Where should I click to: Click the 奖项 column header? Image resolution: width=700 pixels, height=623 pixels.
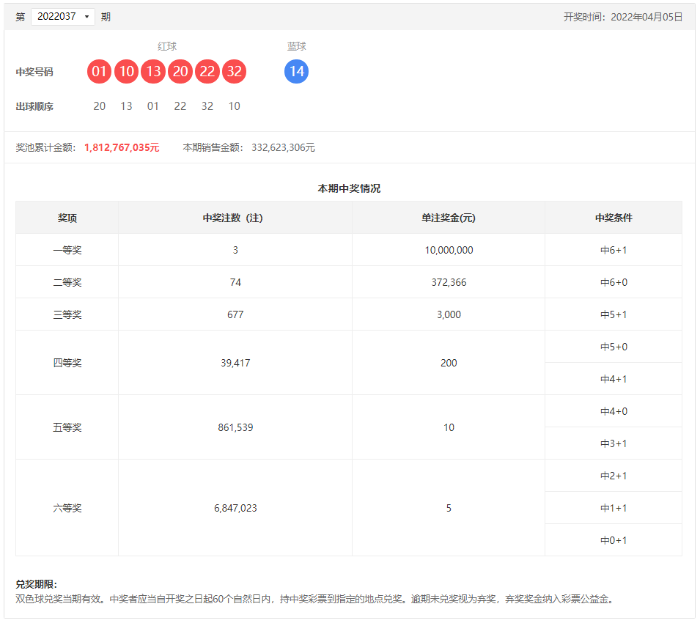67,218
